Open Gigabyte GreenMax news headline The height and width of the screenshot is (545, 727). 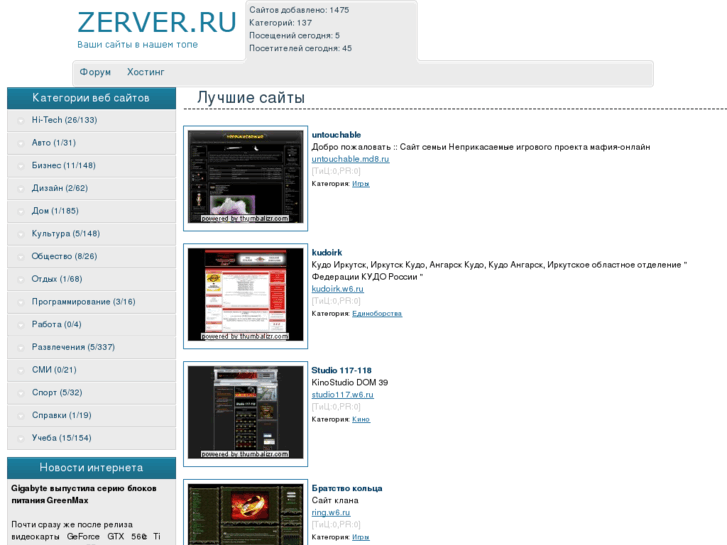click(x=84, y=494)
